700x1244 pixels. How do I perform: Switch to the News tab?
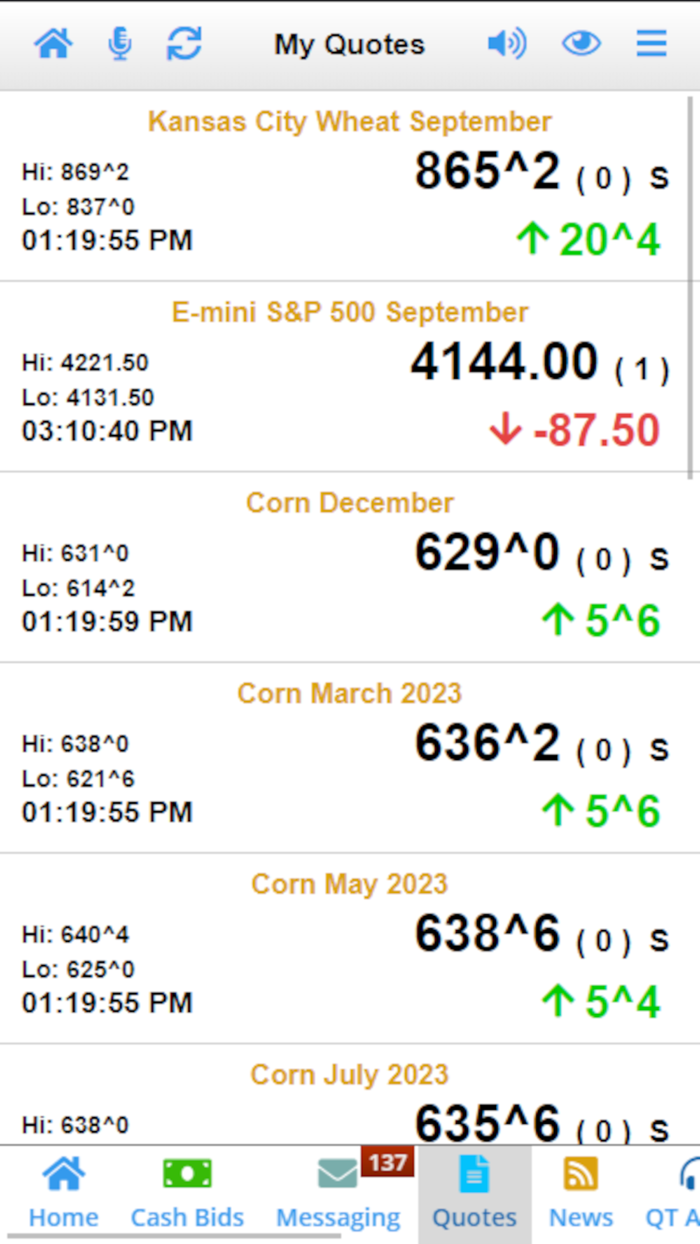point(580,1190)
